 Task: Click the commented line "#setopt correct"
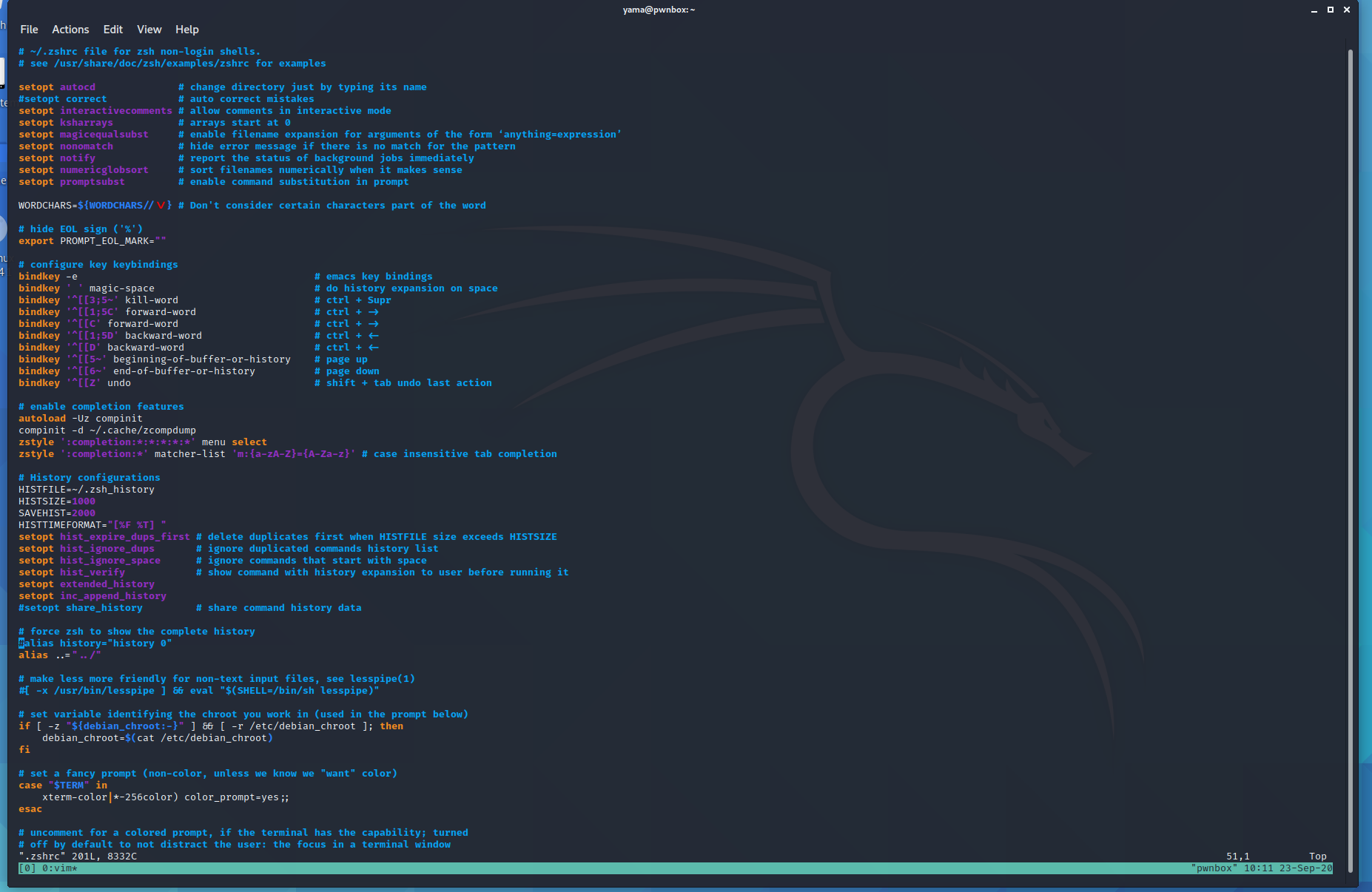coord(167,99)
